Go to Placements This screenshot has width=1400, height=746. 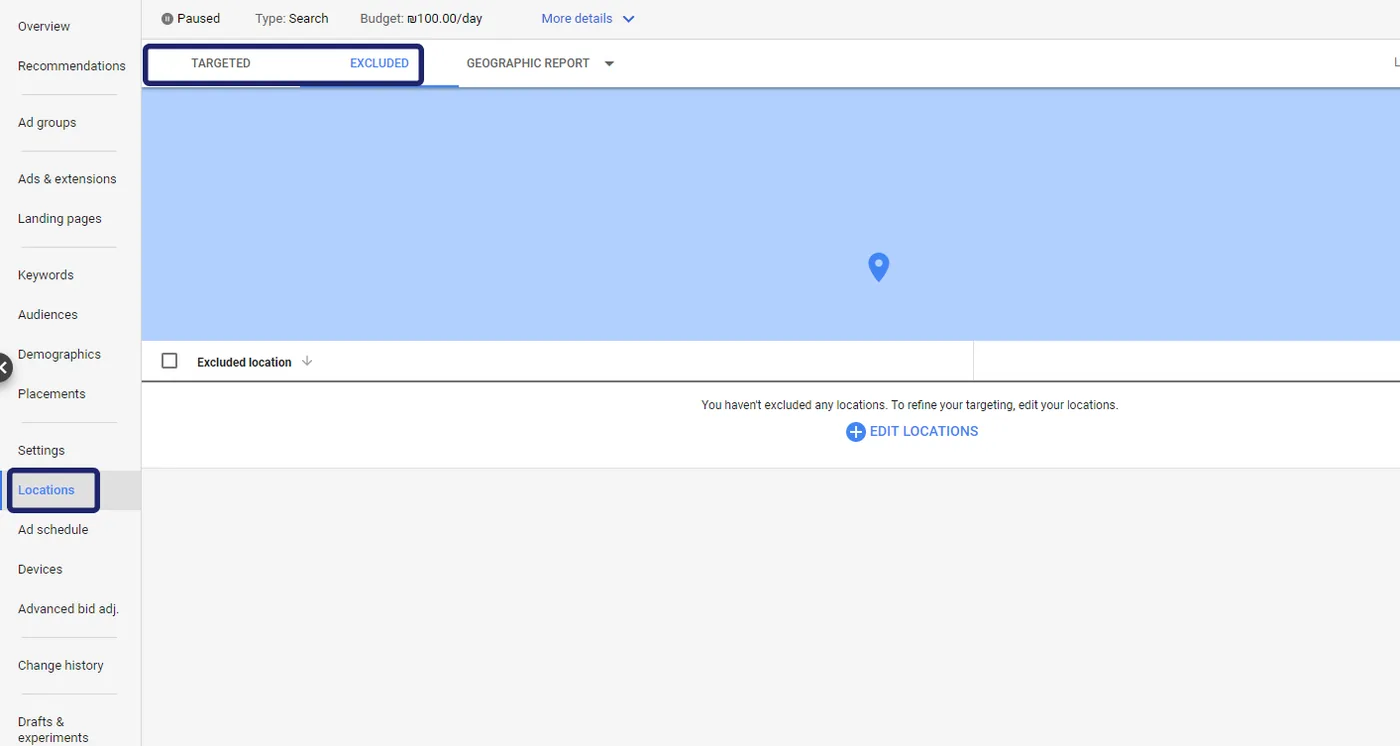(52, 394)
